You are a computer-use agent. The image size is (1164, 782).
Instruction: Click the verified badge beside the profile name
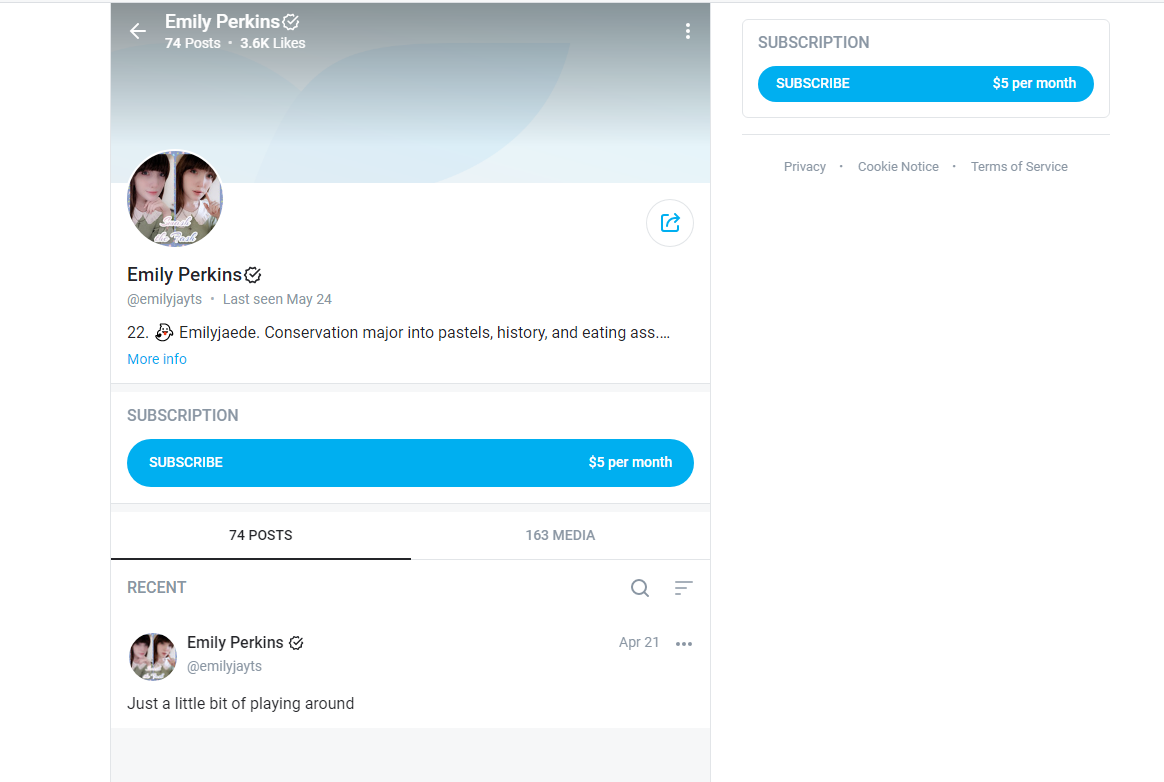253,276
